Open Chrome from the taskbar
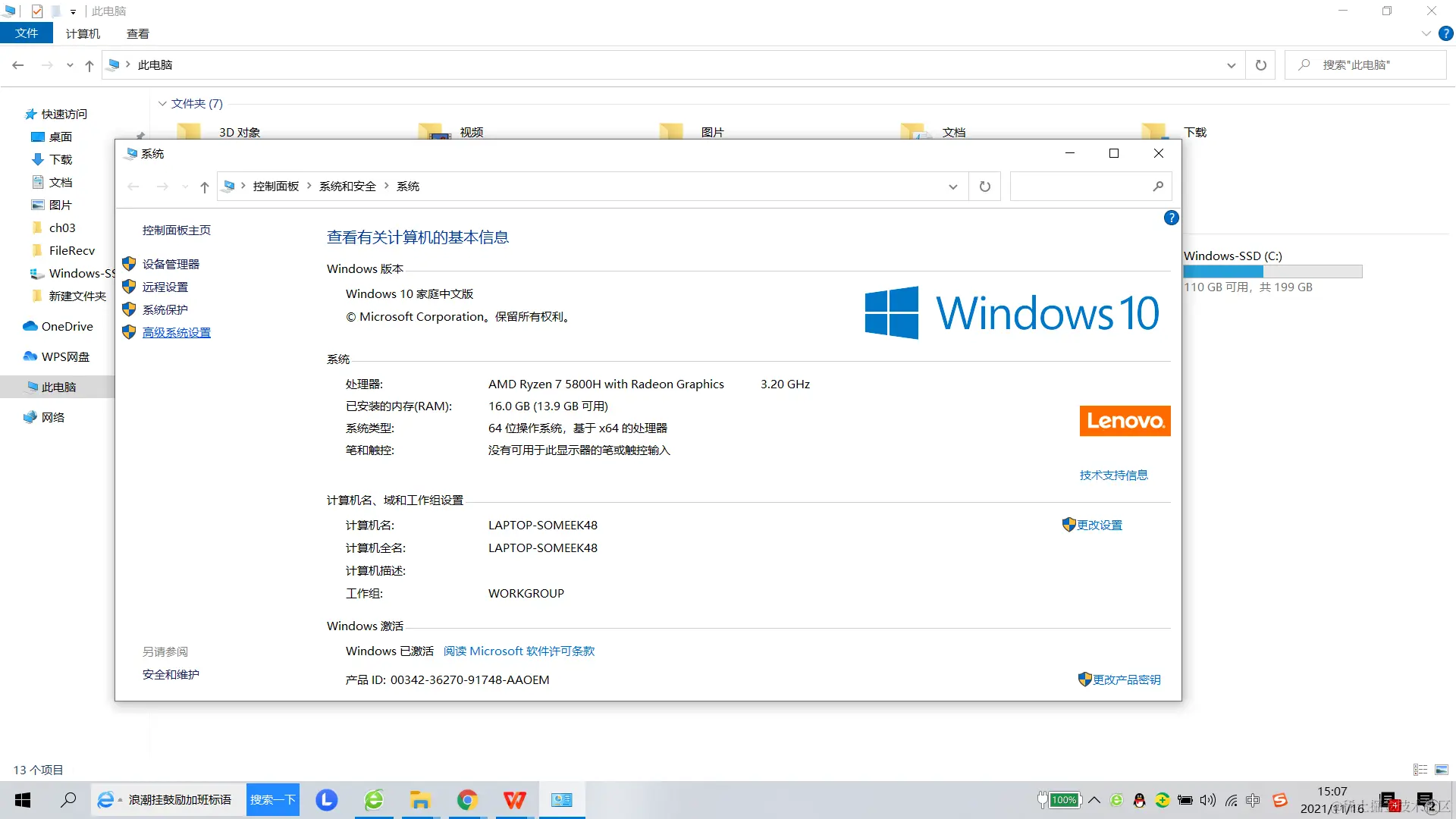This screenshot has height=819, width=1456. pos(467,800)
